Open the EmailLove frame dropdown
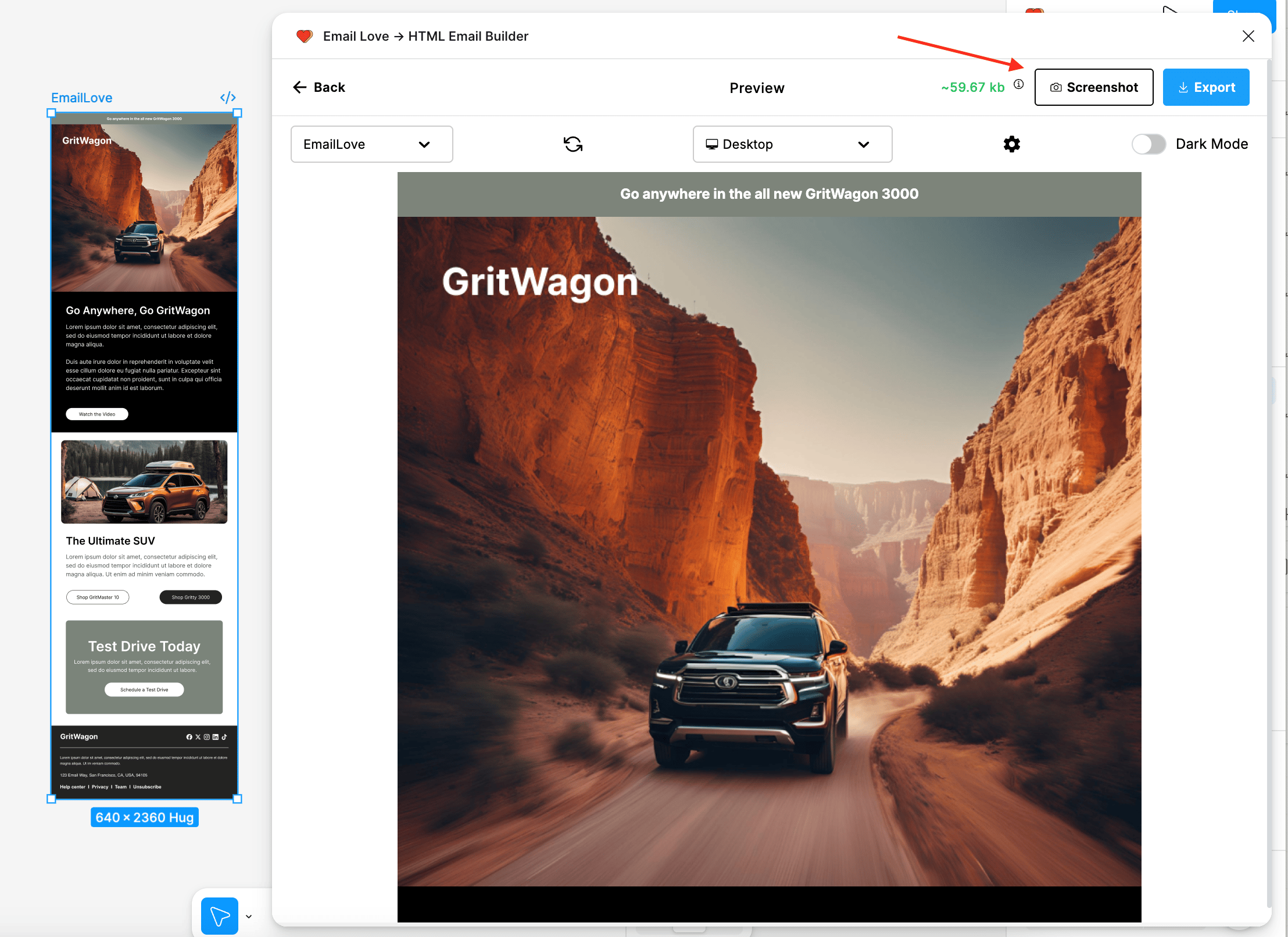 372,144
